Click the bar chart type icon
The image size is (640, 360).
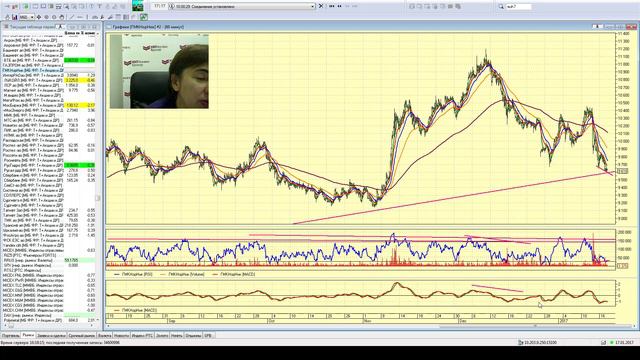pyautogui.click(x=14, y=17)
